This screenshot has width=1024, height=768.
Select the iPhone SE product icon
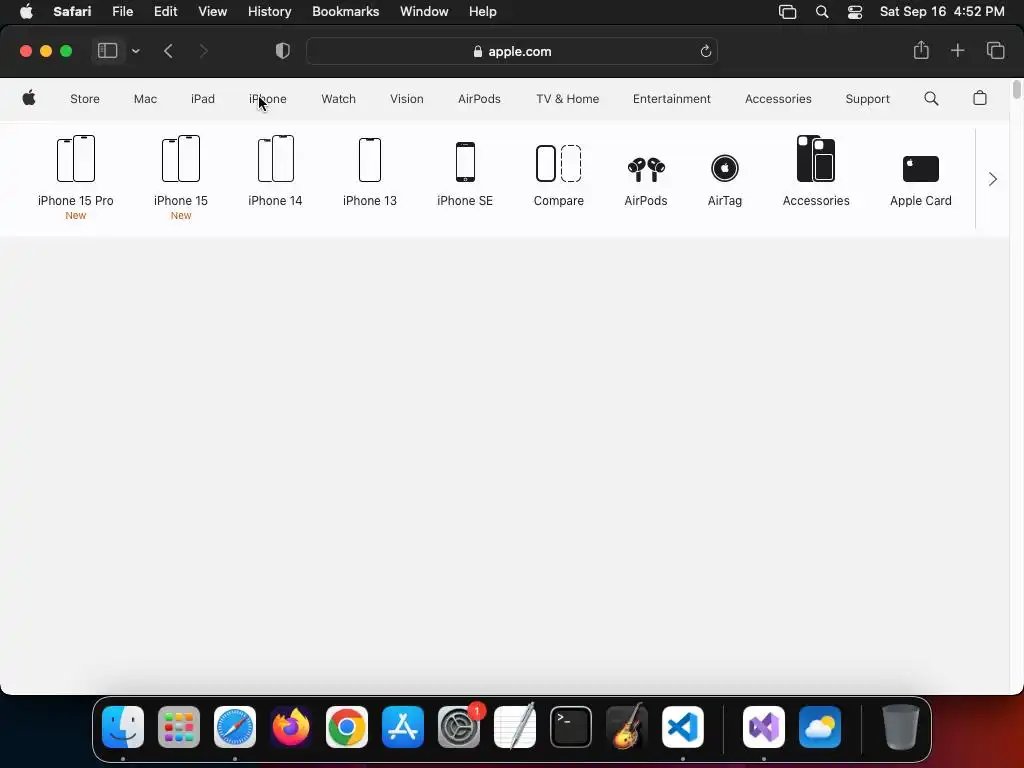(x=465, y=162)
